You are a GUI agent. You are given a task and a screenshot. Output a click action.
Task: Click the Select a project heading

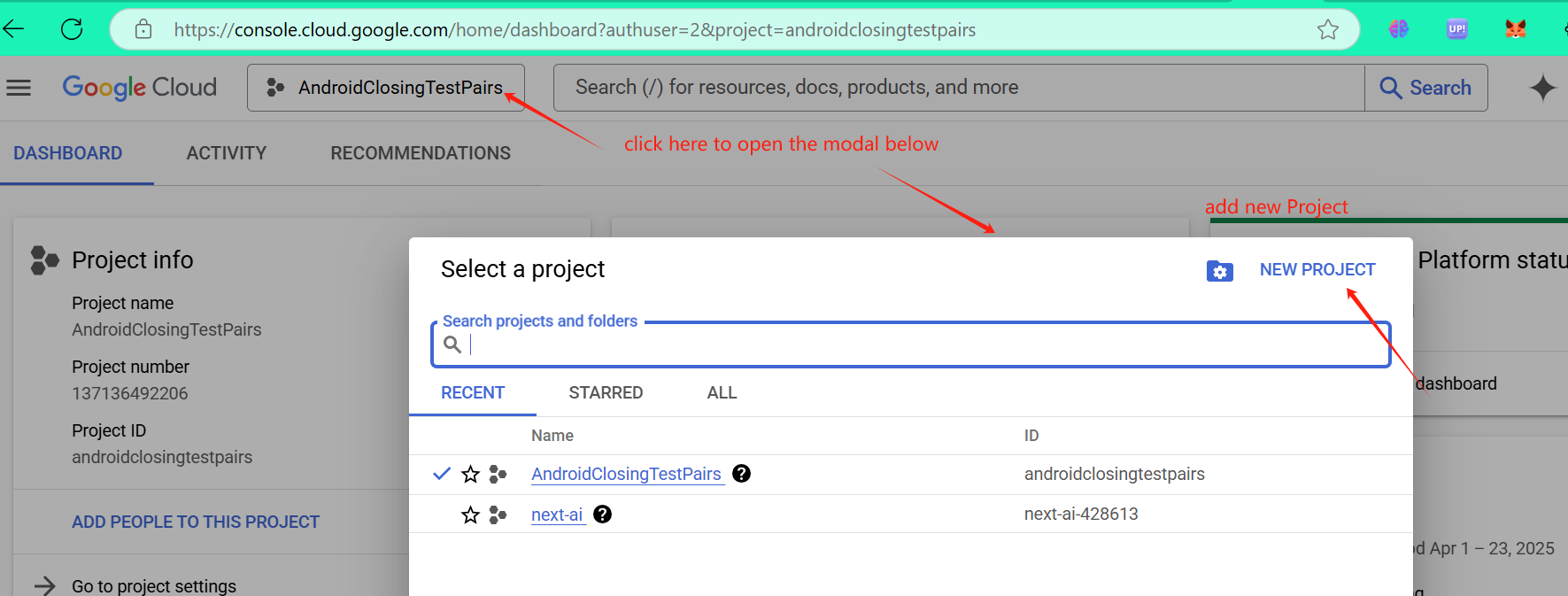[x=522, y=269]
